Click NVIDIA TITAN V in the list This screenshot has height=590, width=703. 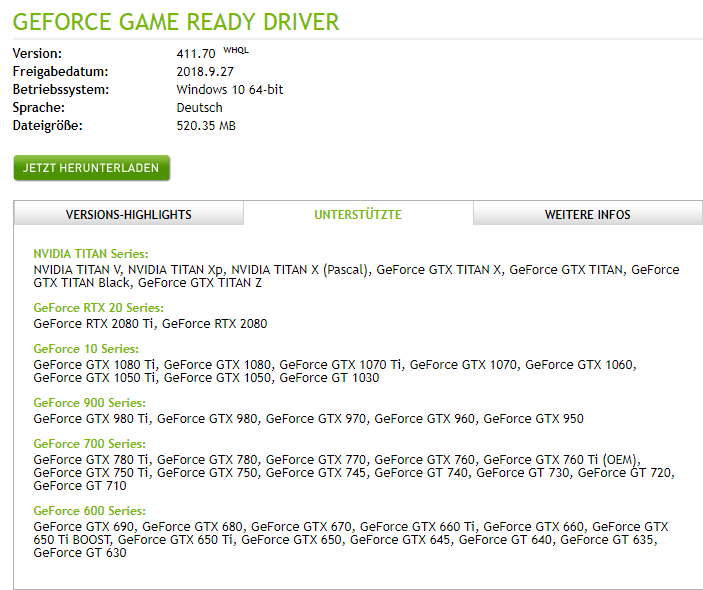pos(77,269)
